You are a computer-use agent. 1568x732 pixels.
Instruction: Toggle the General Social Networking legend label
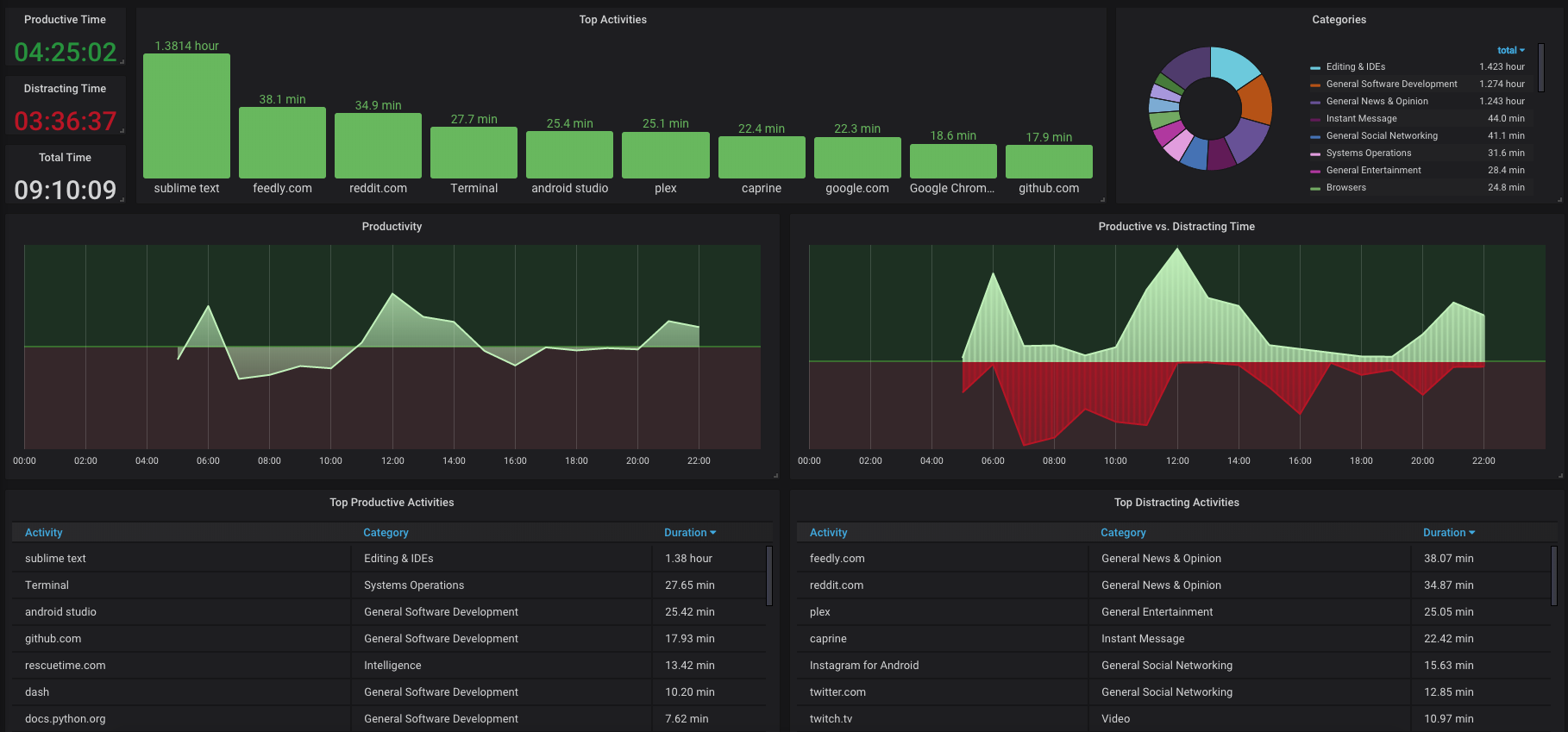pyautogui.click(x=1382, y=135)
